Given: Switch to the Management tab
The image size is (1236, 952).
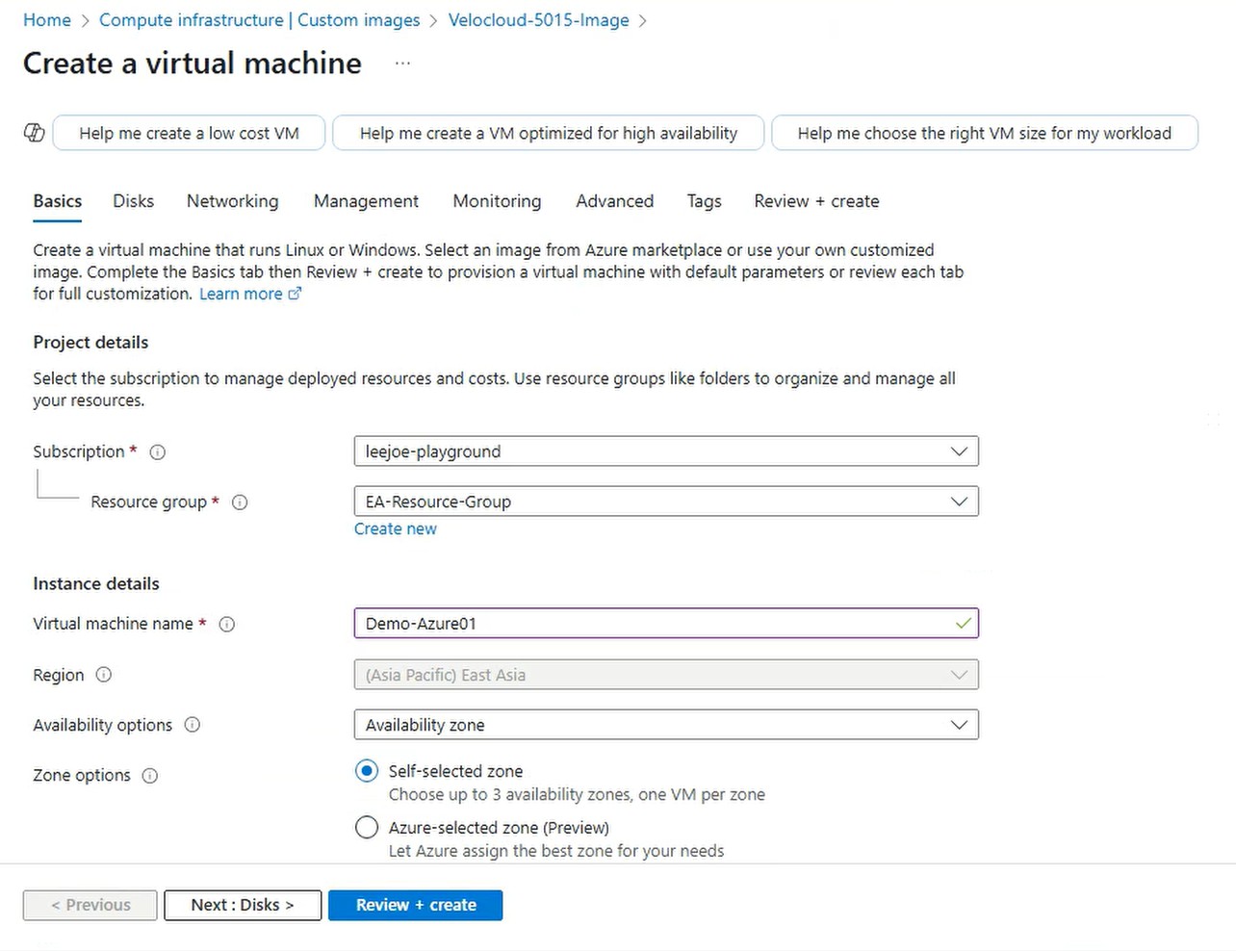Looking at the screenshot, I should tap(366, 201).
